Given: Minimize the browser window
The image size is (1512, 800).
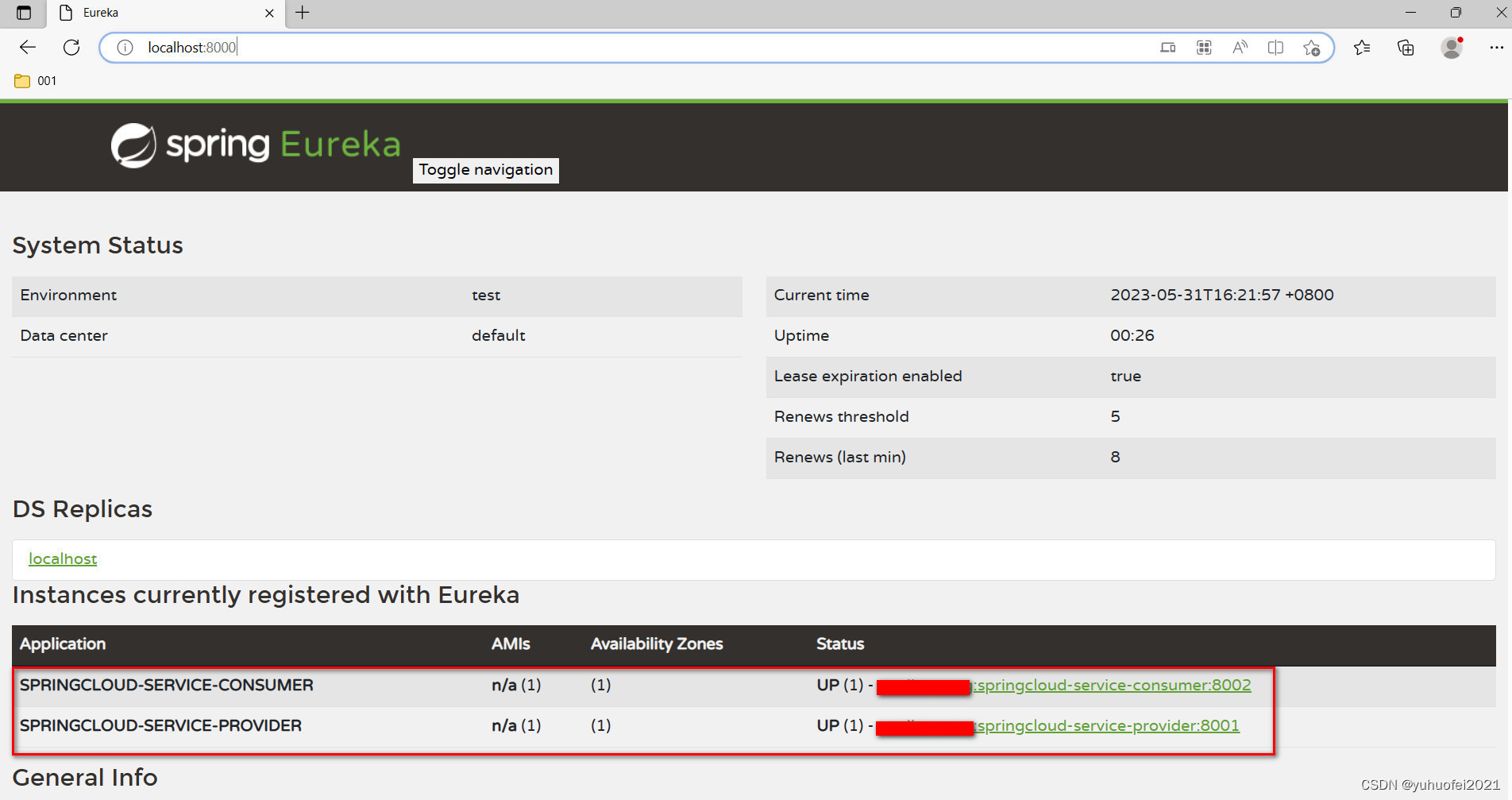Looking at the screenshot, I should pyautogui.click(x=1410, y=13).
